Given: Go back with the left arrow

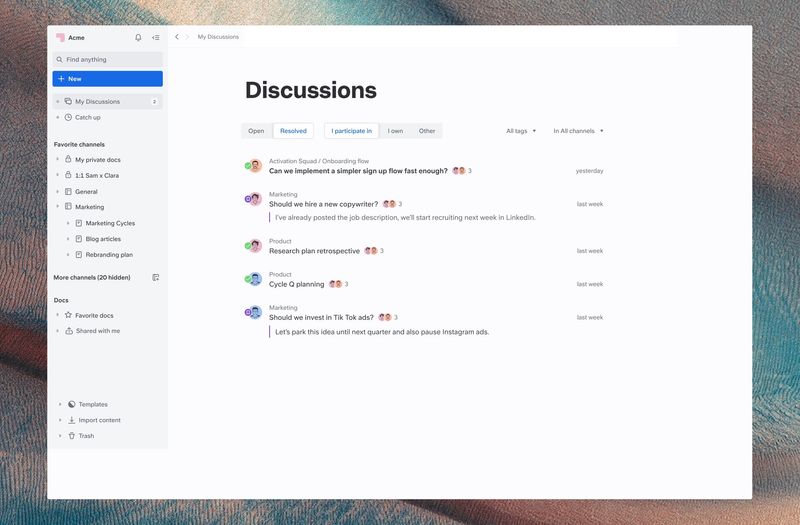Looking at the screenshot, I should (177, 37).
